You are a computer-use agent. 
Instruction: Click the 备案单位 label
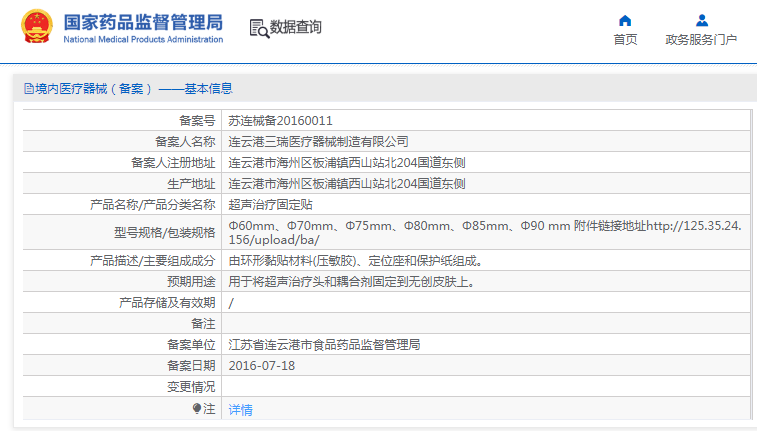tap(191, 345)
